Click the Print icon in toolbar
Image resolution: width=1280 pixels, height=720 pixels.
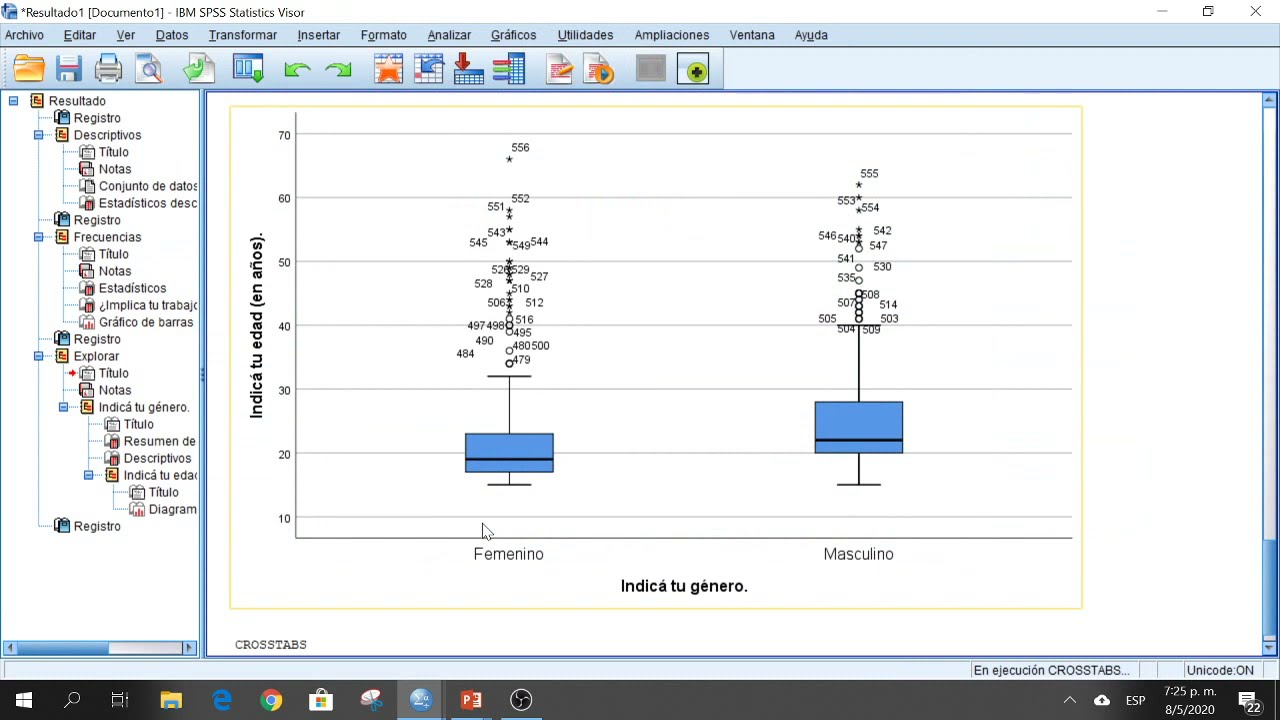[108, 69]
